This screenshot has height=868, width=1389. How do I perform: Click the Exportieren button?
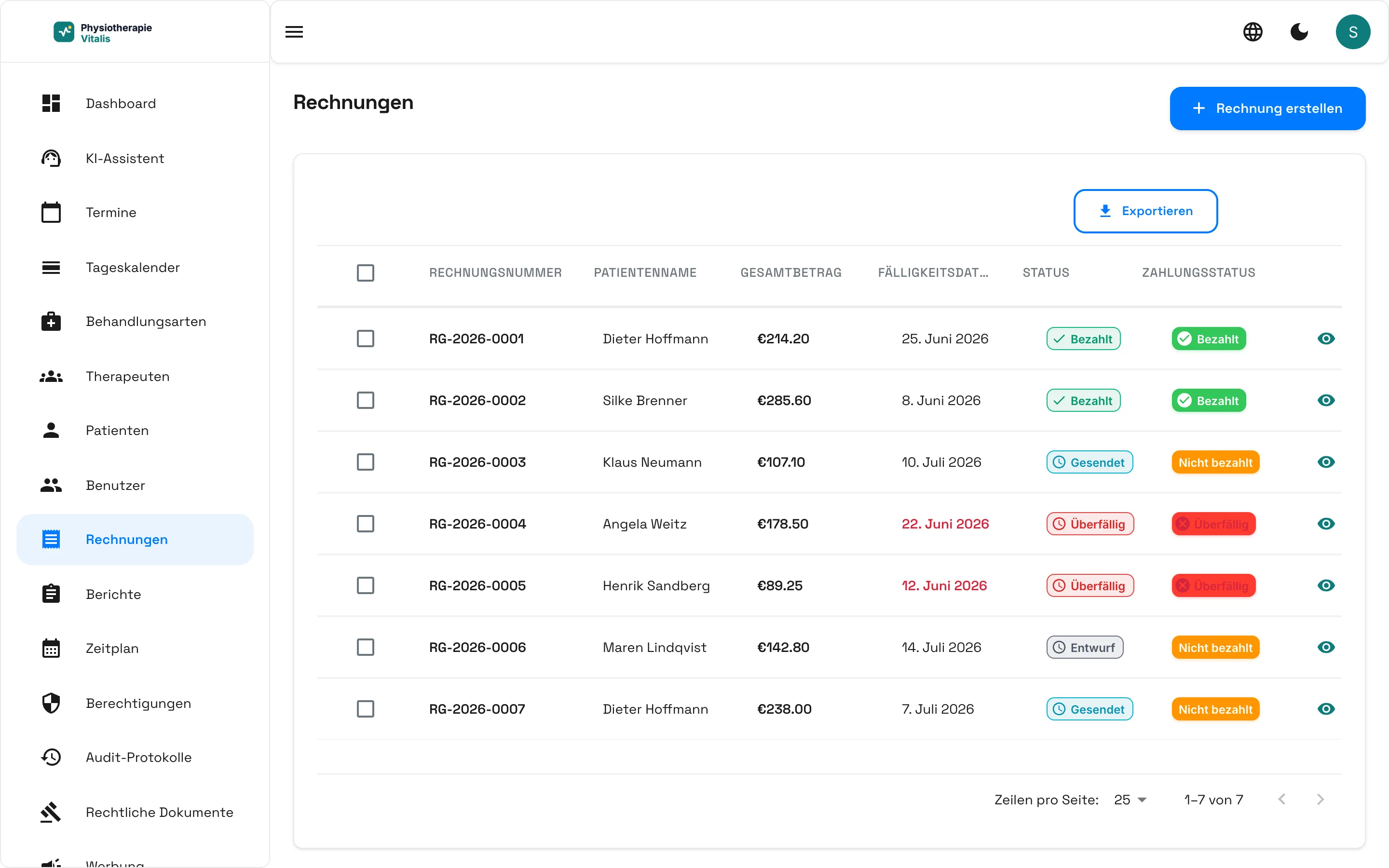1145,211
